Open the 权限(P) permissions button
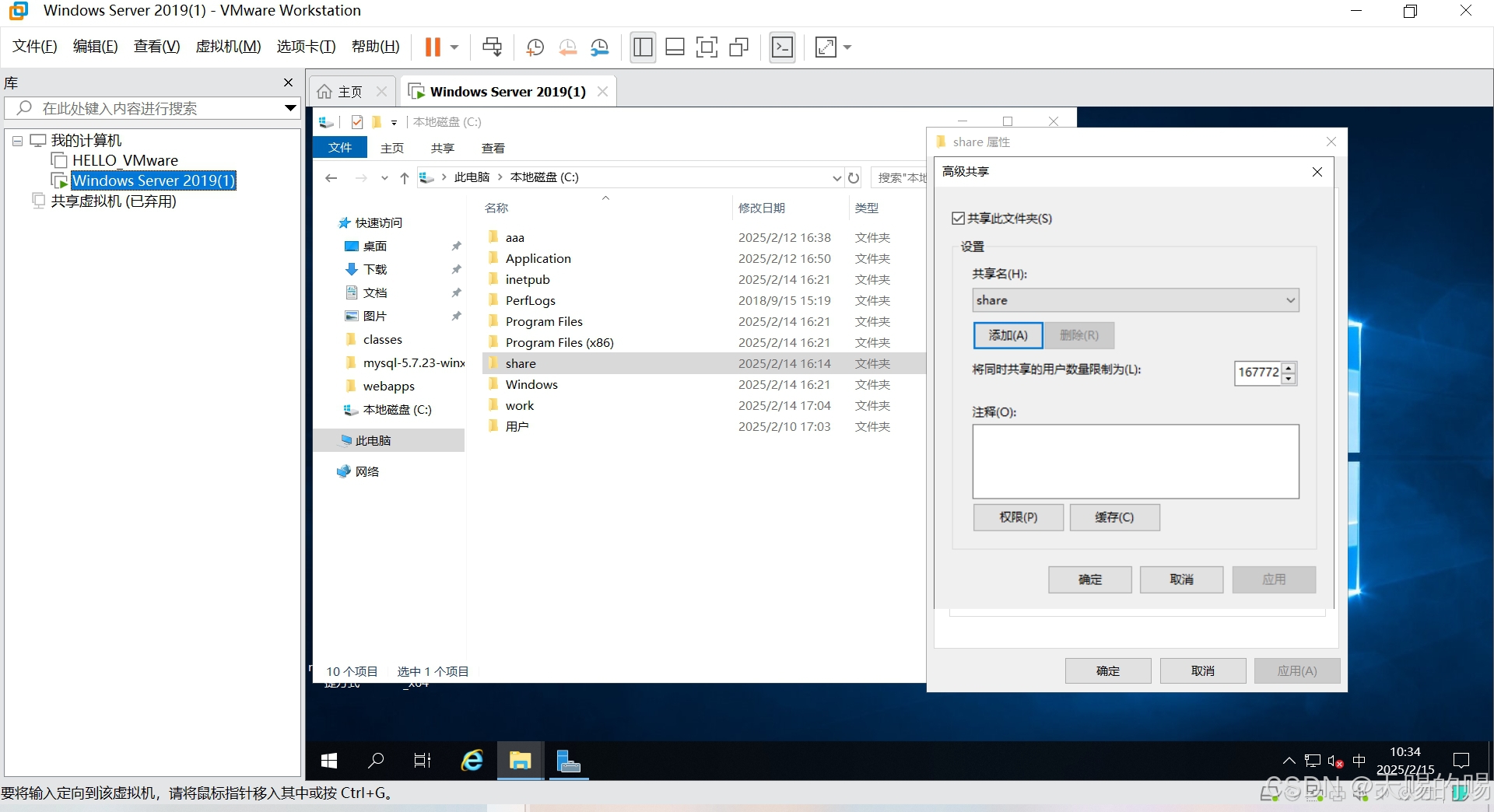The width and height of the screenshot is (1494, 812). pos(1018,517)
